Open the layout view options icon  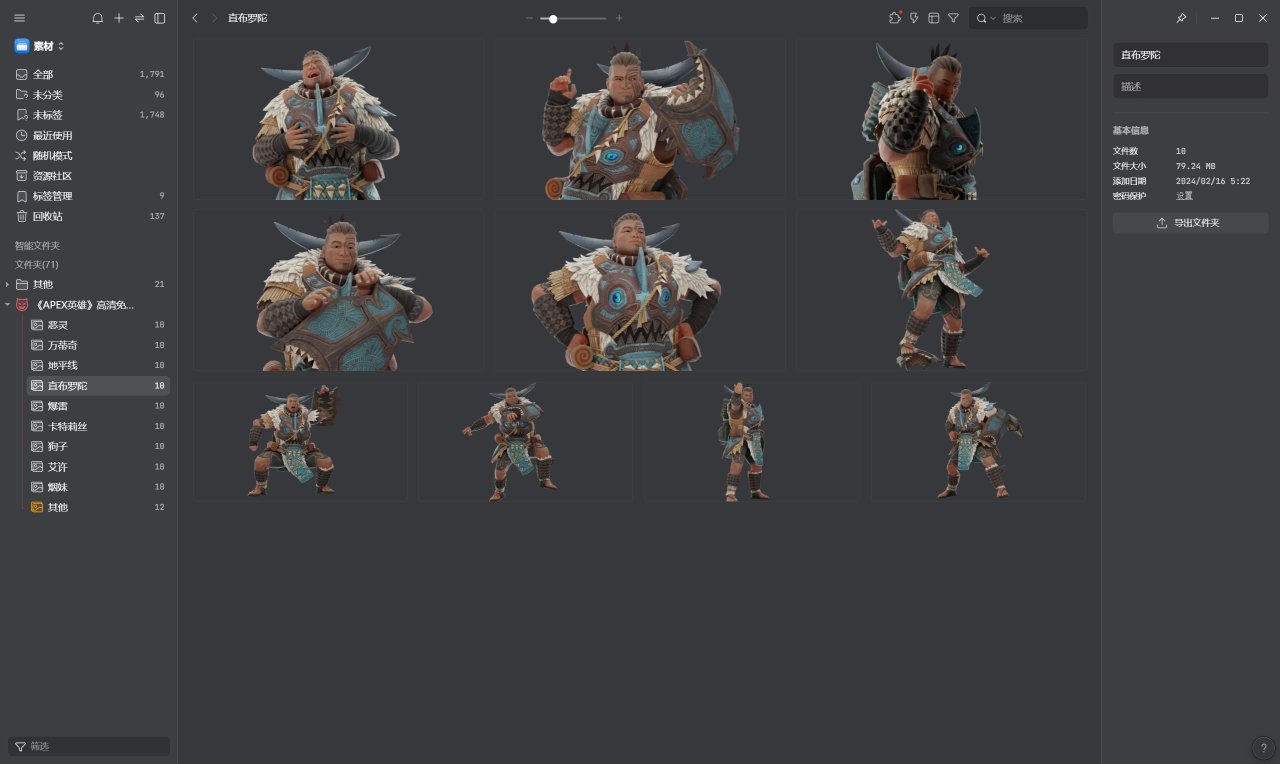934,18
